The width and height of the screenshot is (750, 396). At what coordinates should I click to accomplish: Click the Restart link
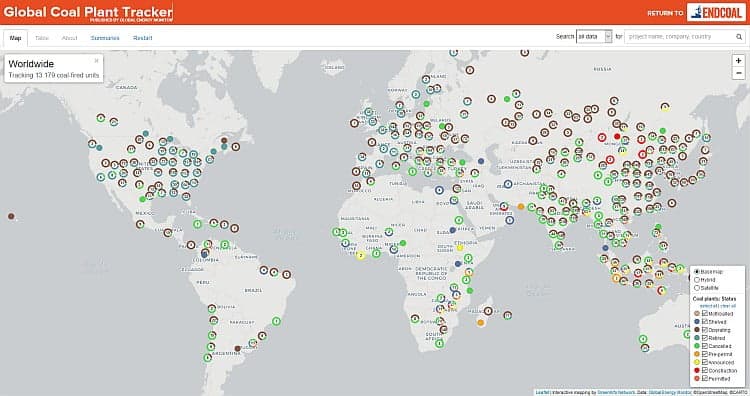[143, 38]
